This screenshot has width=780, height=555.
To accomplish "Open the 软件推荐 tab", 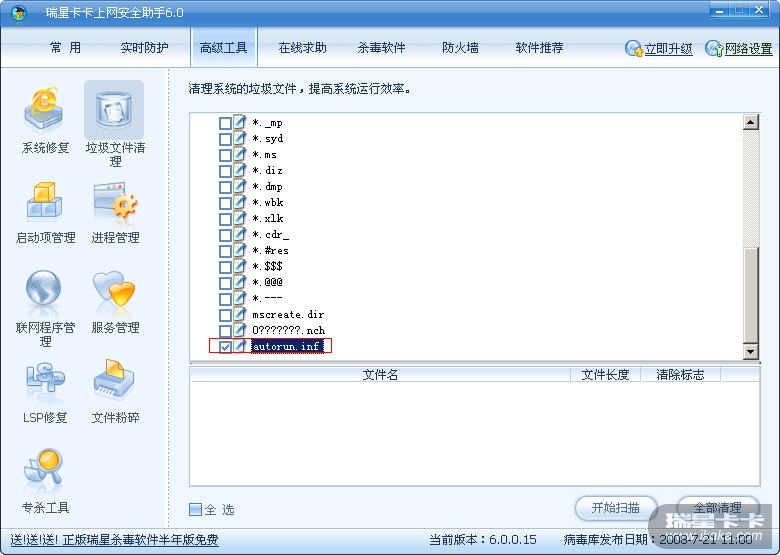I will coord(539,48).
